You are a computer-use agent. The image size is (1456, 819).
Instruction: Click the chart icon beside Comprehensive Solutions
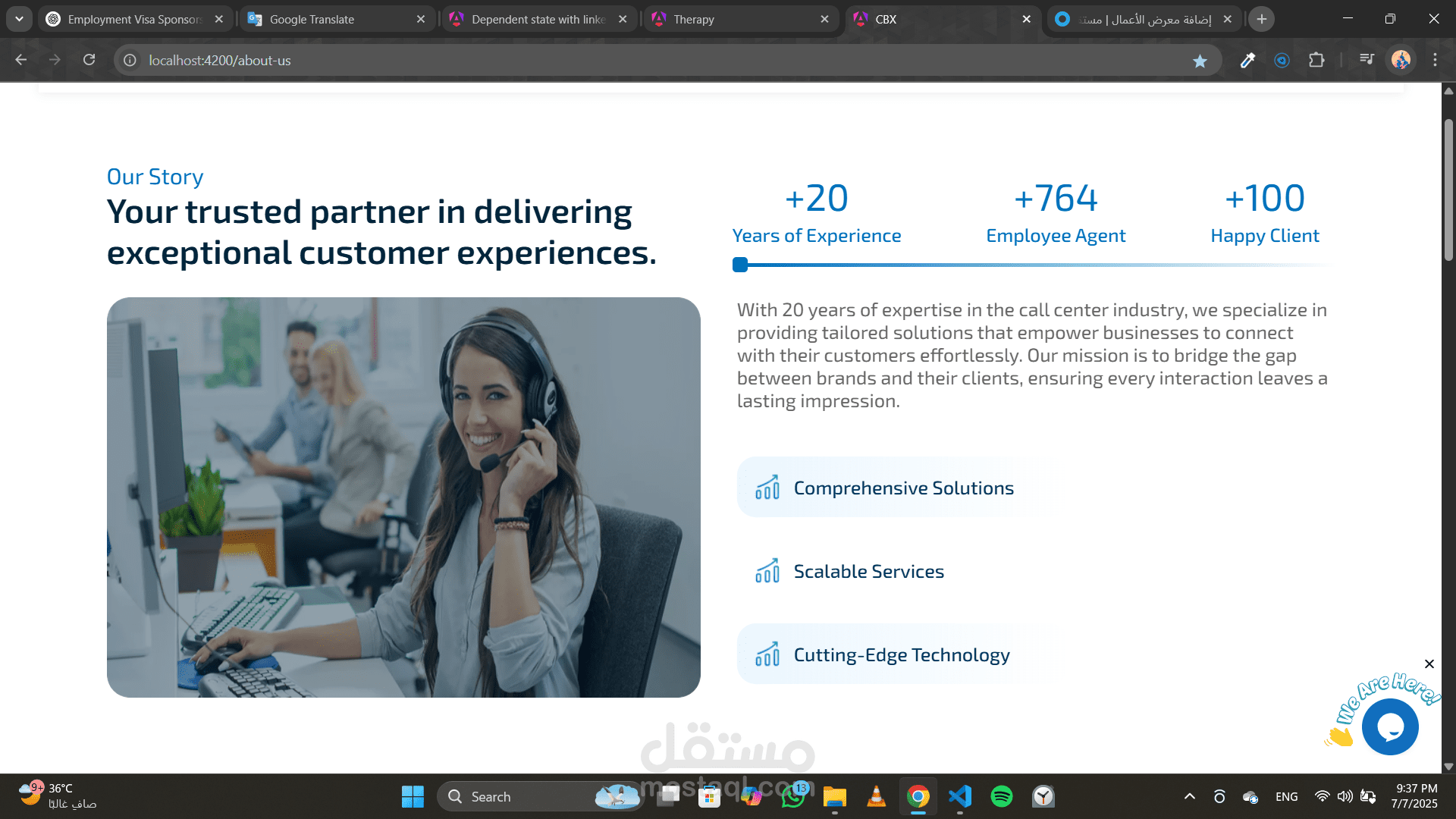point(767,488)
